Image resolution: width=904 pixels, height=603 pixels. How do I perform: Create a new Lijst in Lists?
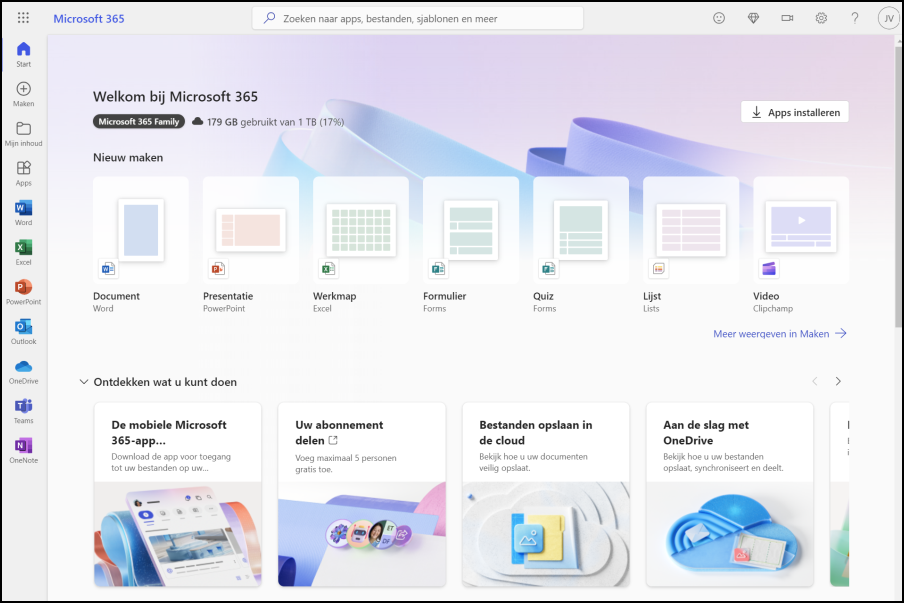tap(691, 246)
